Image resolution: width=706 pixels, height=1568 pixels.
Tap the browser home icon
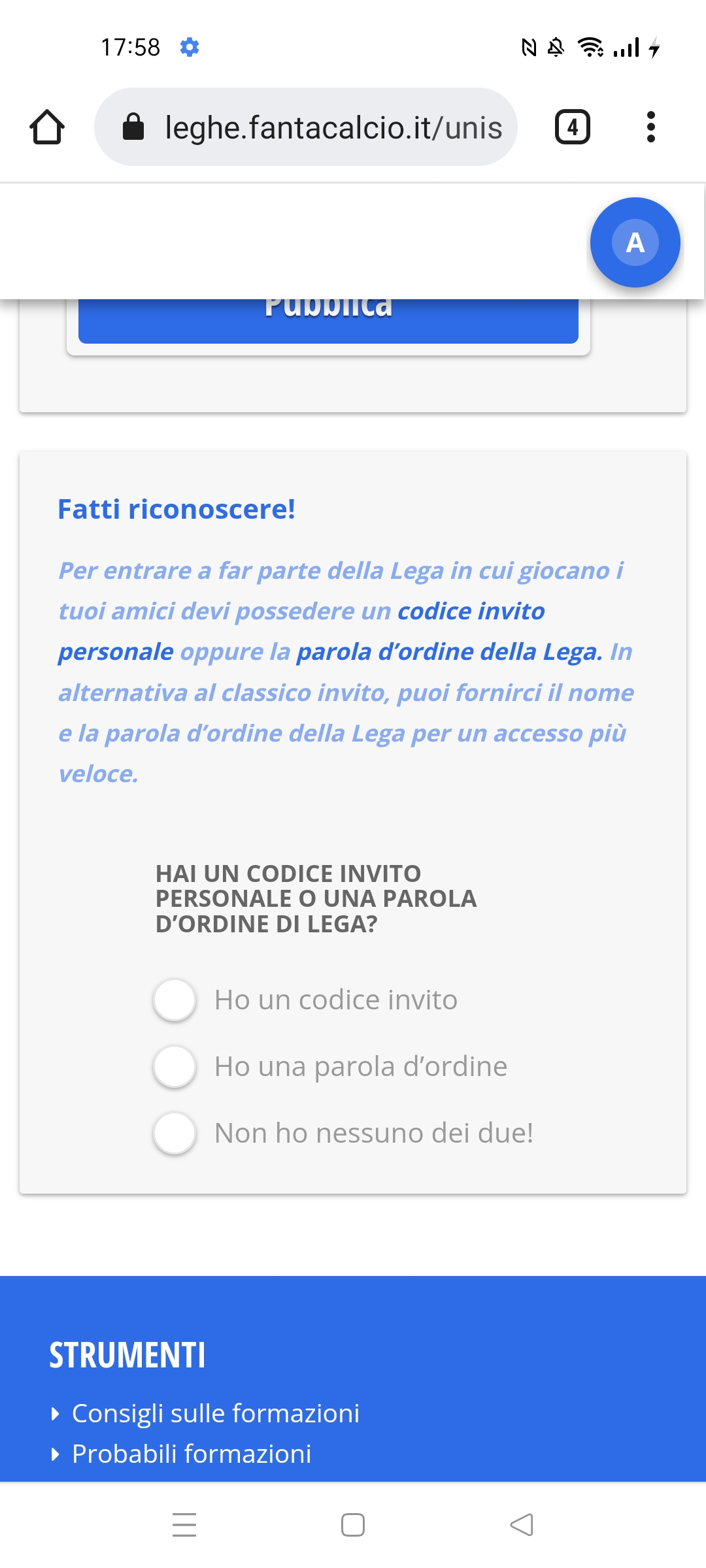coord(47,127)
